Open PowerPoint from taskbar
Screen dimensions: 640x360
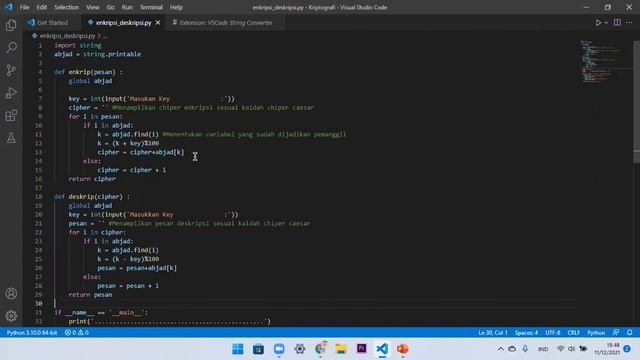[x=402, y=349]
